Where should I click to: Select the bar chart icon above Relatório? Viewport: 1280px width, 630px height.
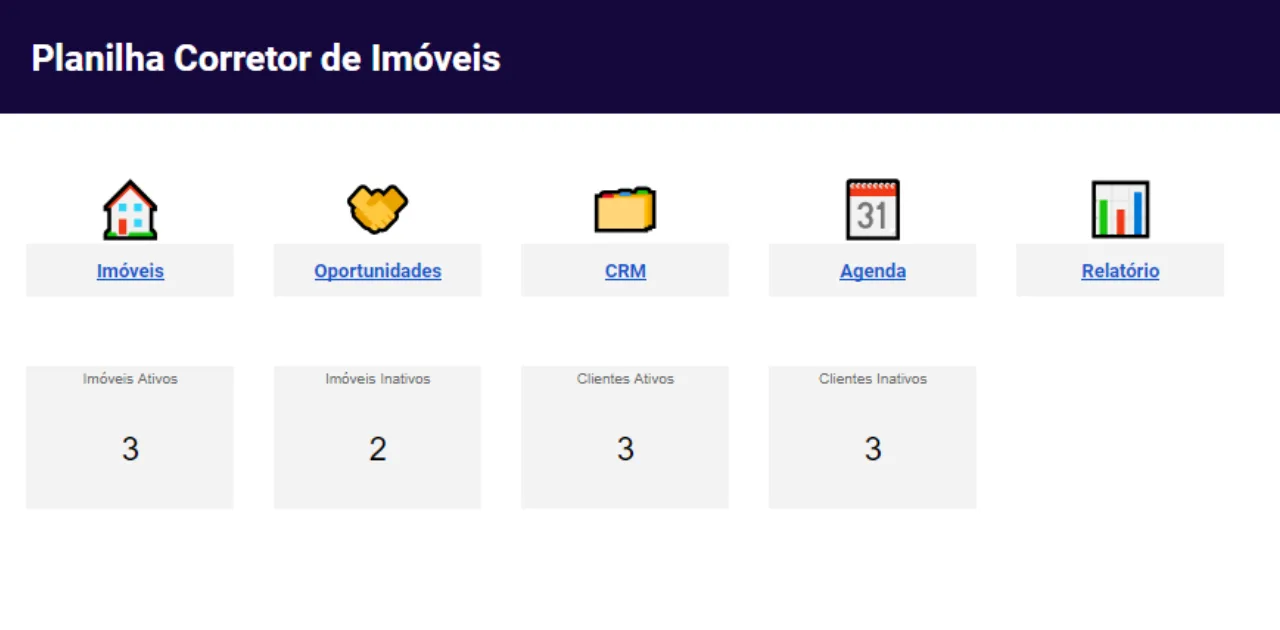(x=1120, y=209)
